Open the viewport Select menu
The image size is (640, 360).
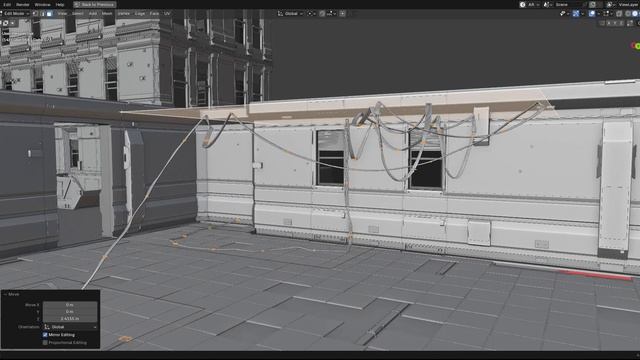(x=78, y=13)
